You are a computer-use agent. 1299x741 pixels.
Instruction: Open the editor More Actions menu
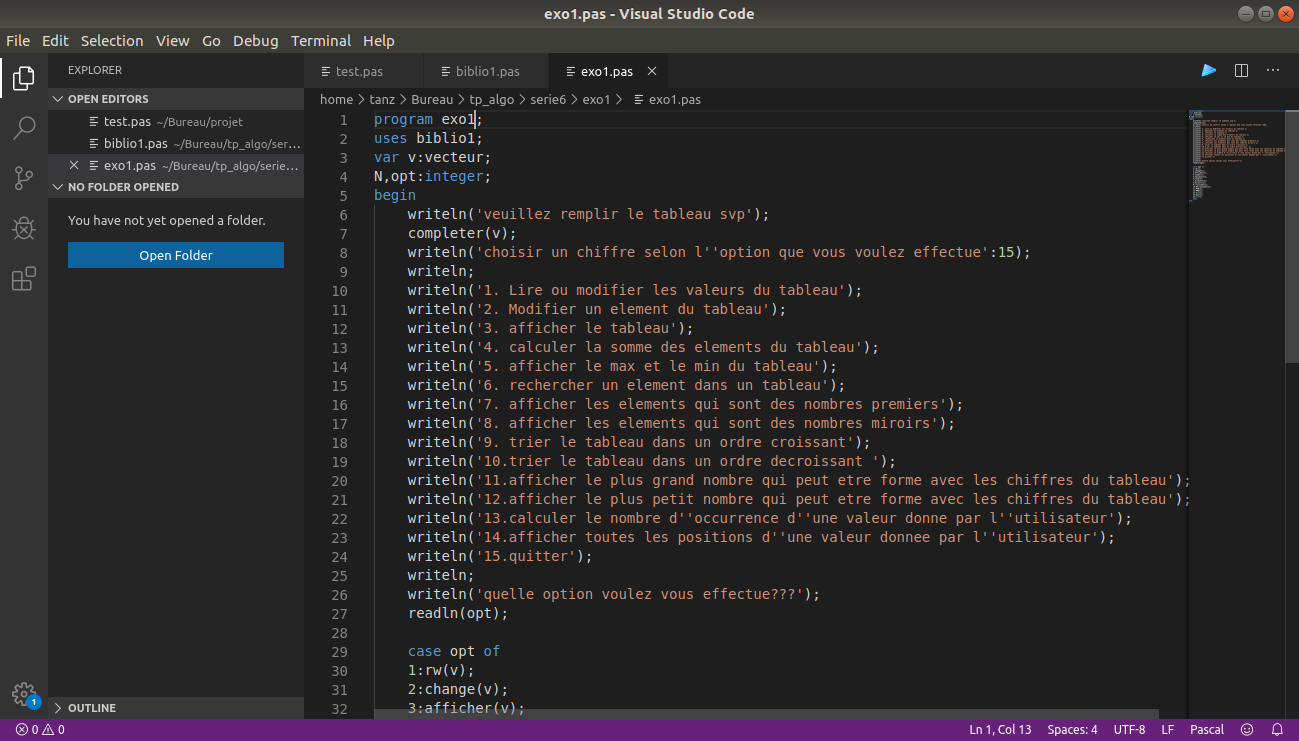1273,71
